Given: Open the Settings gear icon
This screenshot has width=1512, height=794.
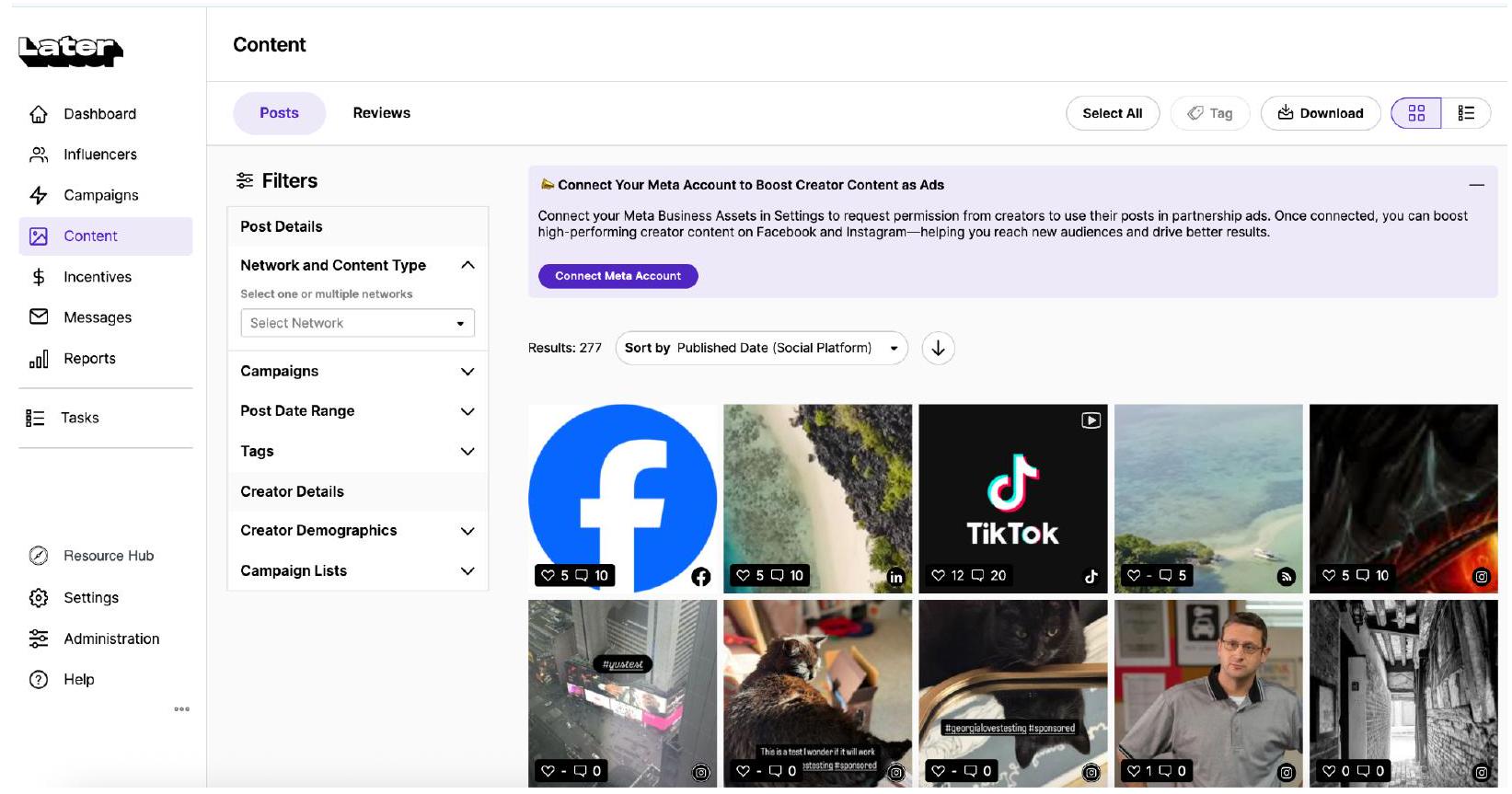Looking at the screenshot, I should click(x=39, y=598).
